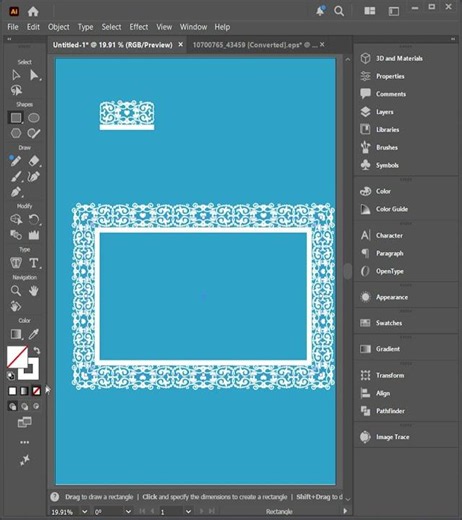This screenshot has height=520, width=462.
Task: Pick the Eyedropper tool
Action: click(34, 334)
